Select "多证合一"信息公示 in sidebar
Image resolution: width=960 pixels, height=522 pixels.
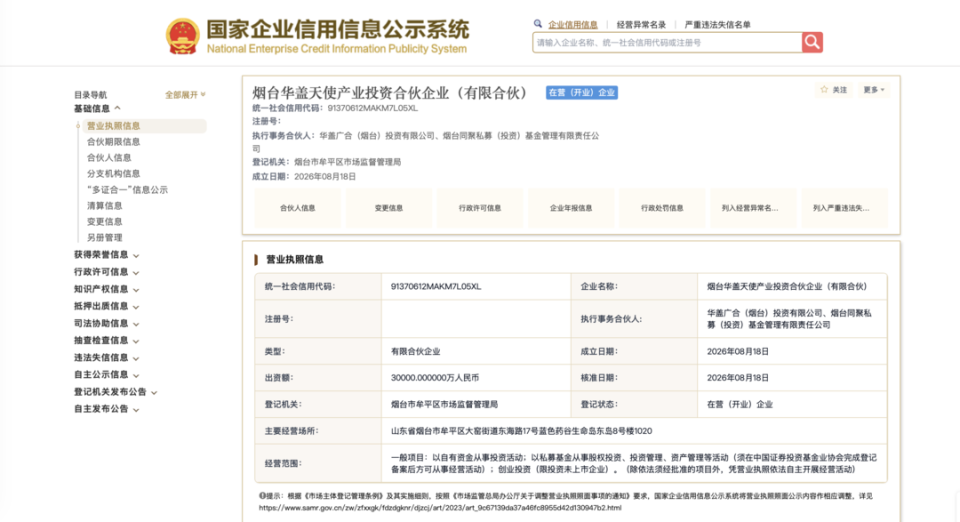[x=127, y=190]
